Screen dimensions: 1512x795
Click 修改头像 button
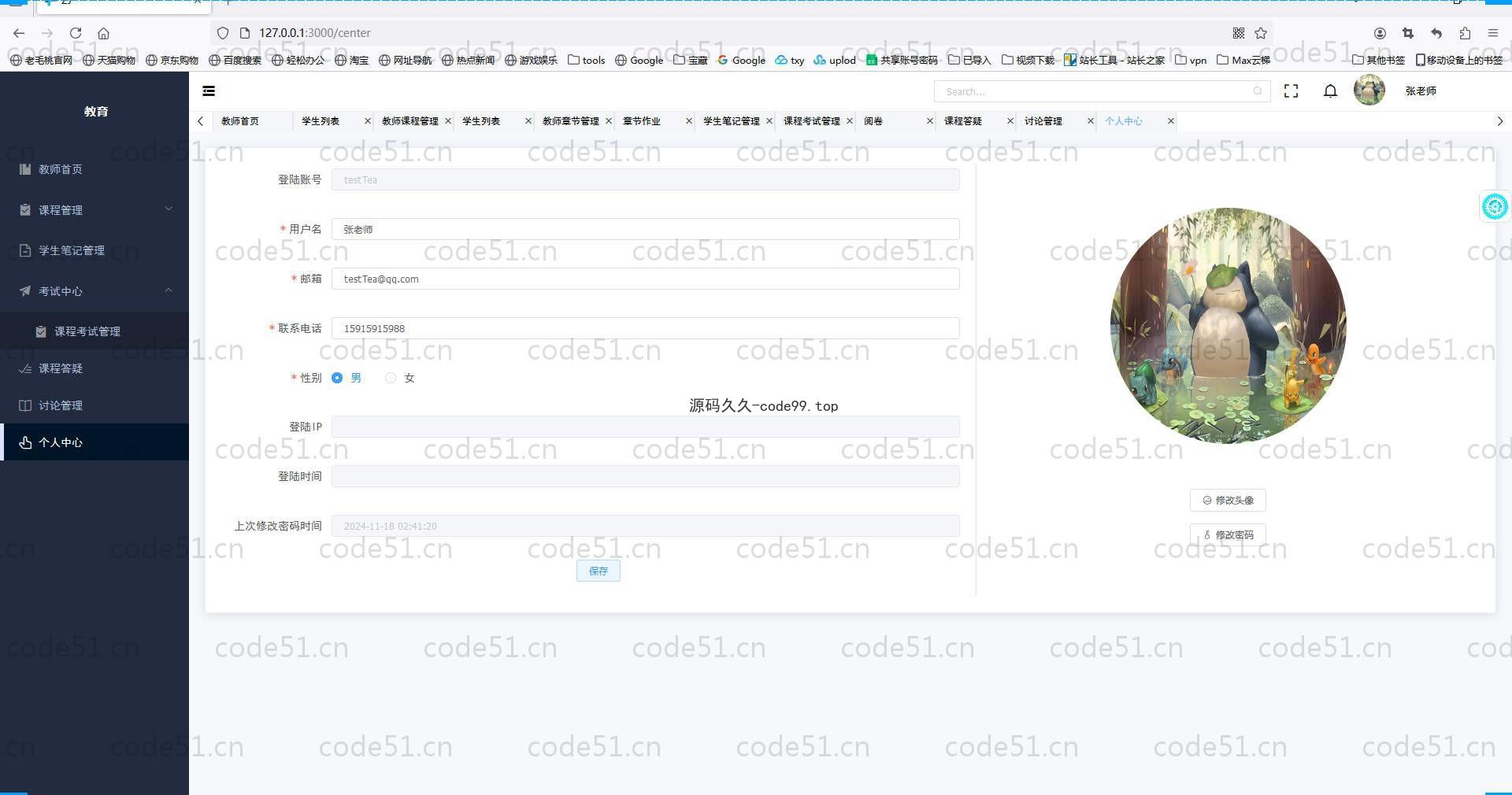[x=1228, y=501]
